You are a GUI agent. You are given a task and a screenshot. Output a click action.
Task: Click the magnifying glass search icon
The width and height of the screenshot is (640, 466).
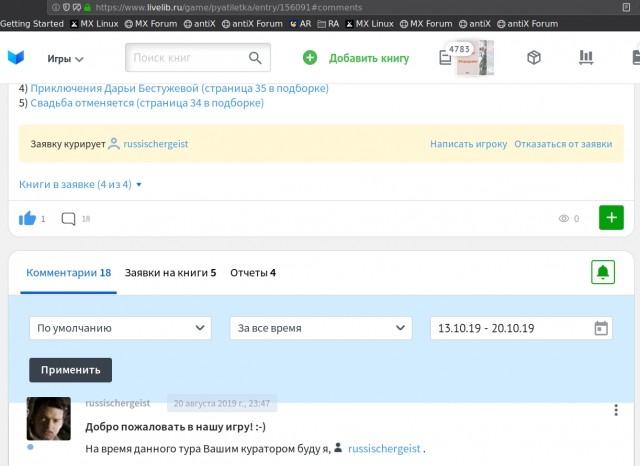[256, 58]
